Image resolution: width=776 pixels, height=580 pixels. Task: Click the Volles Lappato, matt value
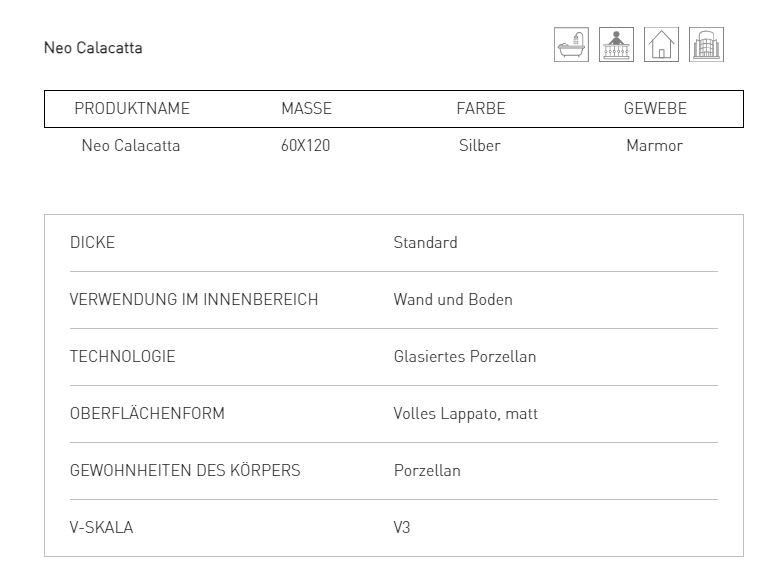(x=465, y=414)
